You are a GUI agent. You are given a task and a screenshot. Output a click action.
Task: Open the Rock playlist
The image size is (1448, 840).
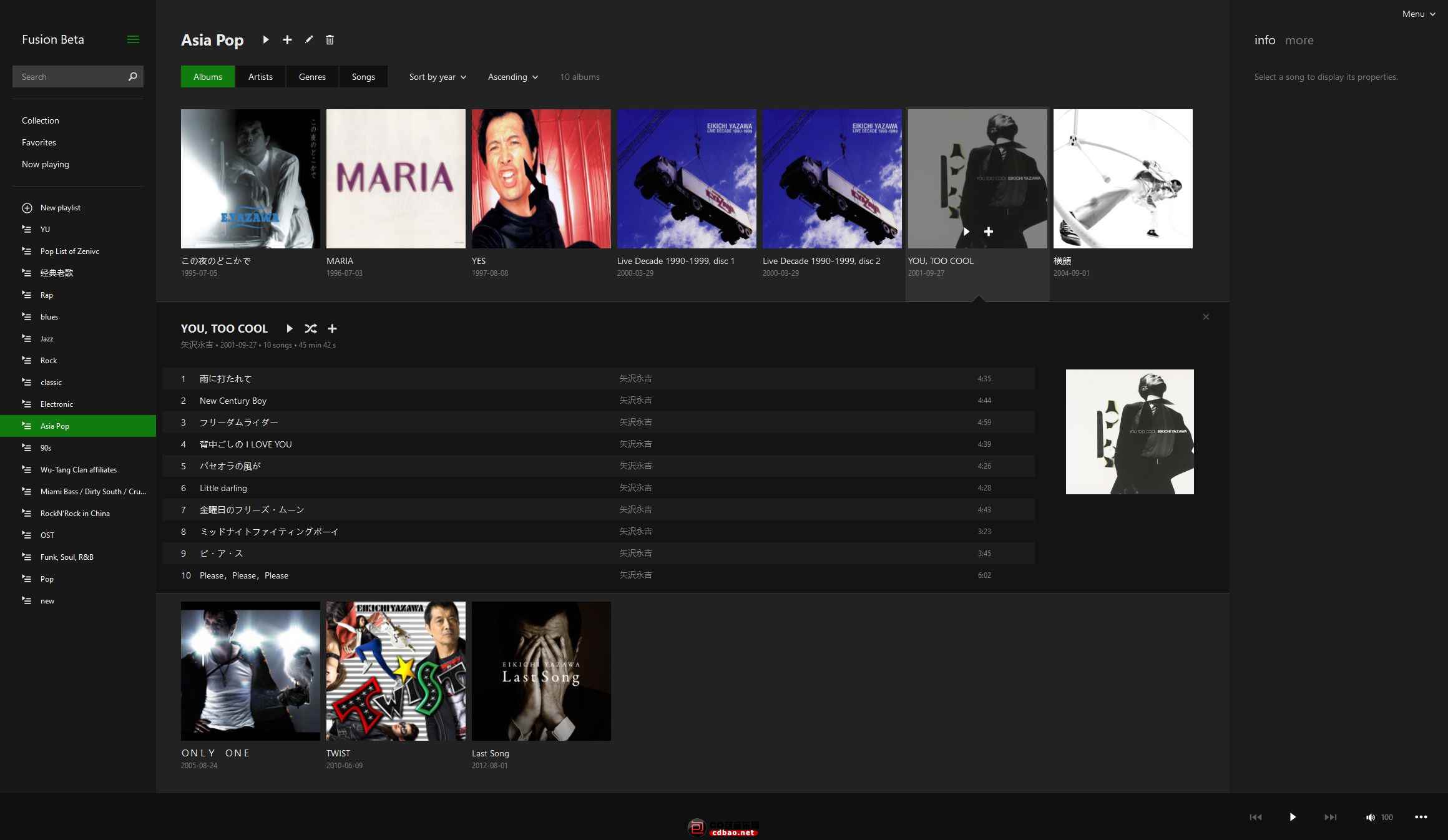click(78, 361)
